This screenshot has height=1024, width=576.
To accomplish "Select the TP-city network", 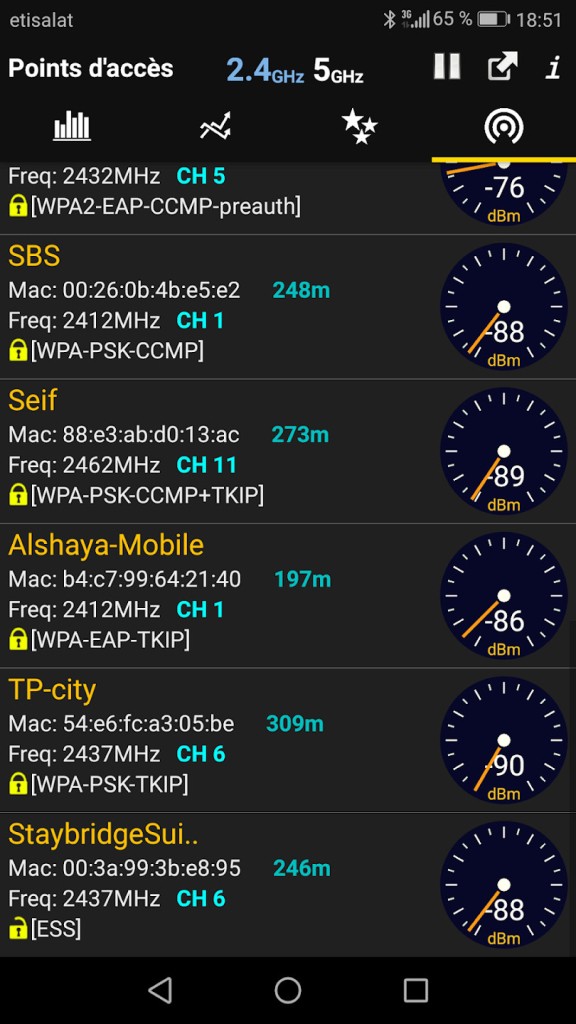I will [x=288, y=740].
